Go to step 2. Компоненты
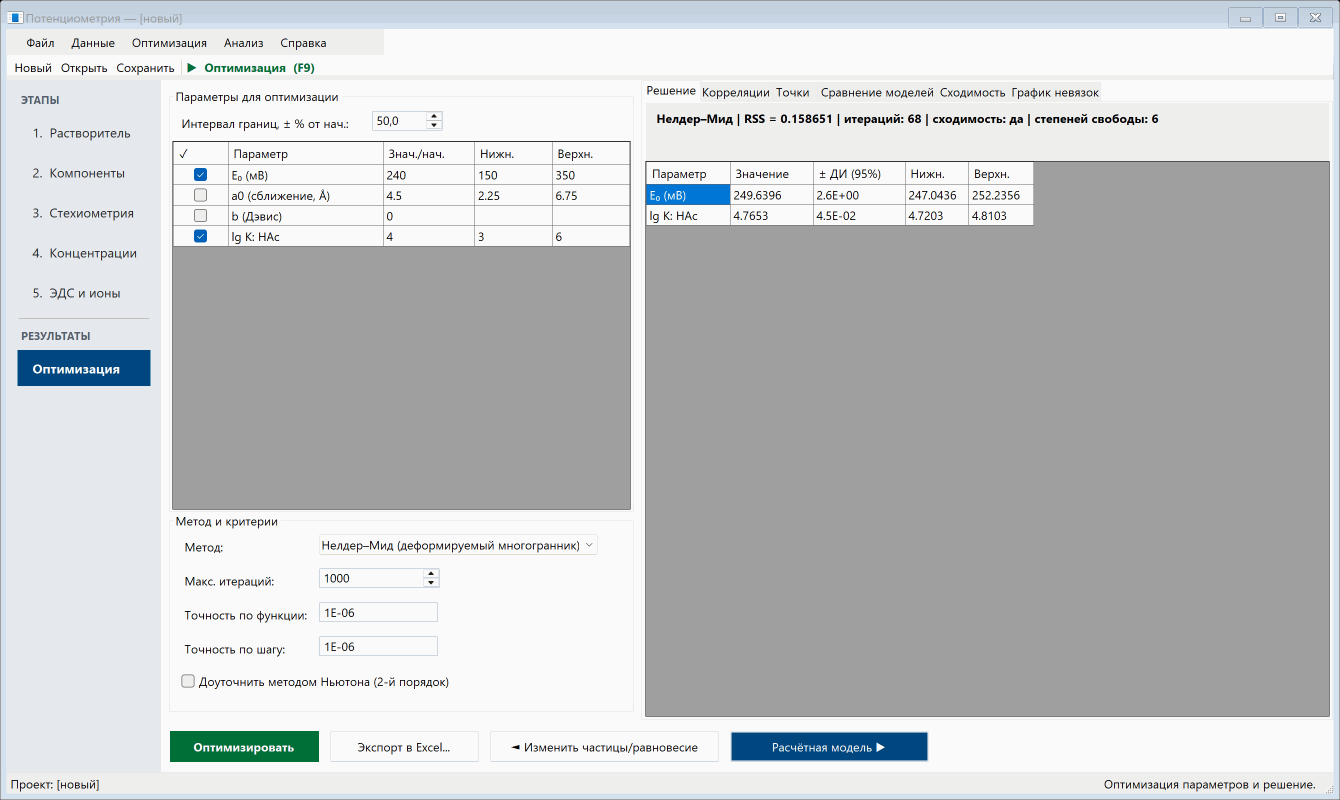Screen dimensions: 1340x800 tap(84, 173)
